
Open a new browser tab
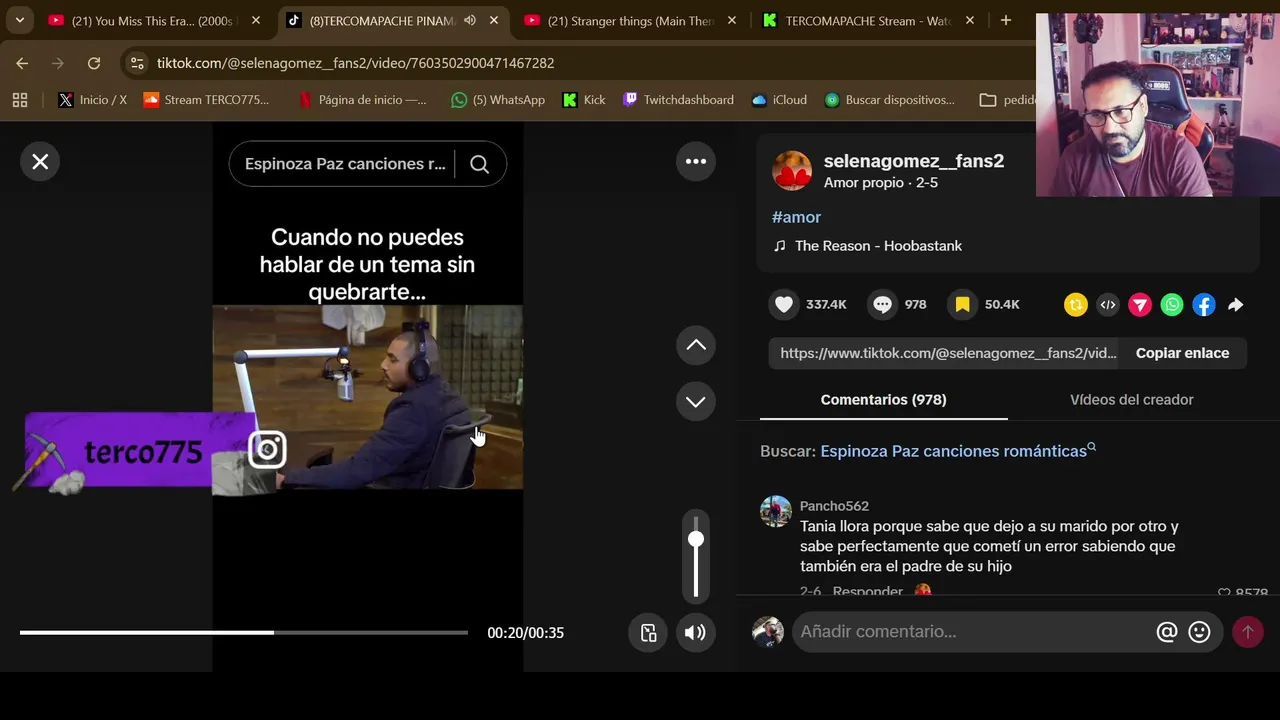pyautogui.click(x=1006, y=20)
